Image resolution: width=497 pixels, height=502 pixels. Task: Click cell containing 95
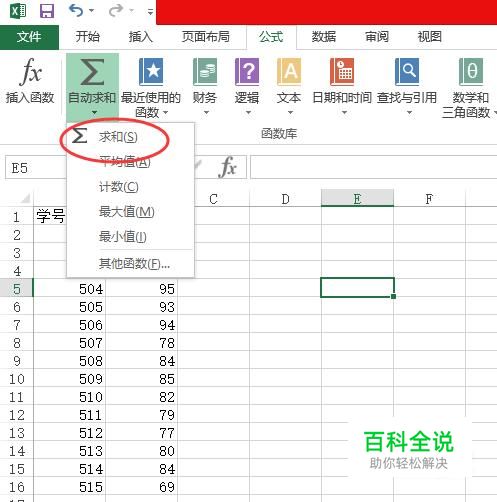tap(141, 289)
